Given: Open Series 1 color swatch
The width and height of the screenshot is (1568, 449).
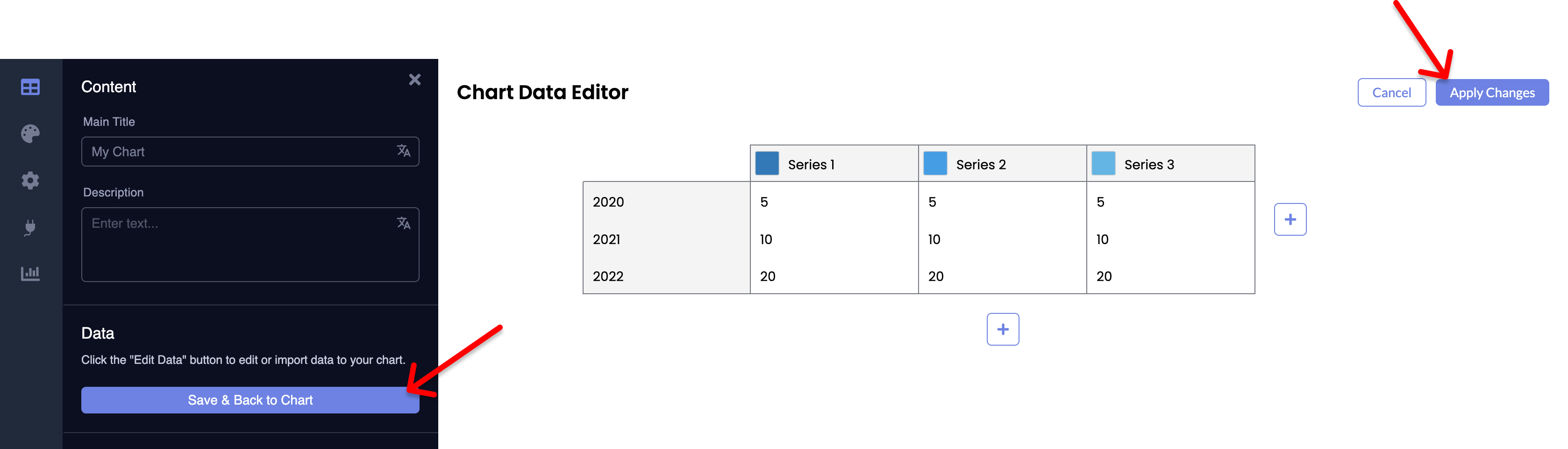Looking at the screenshot, I should [767, 164].
